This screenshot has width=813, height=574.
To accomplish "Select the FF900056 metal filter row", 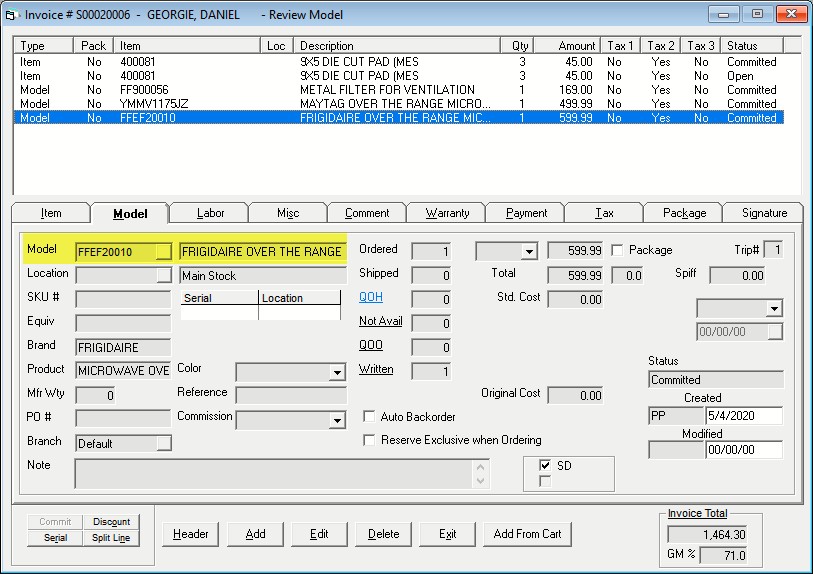I will tap(398, 90).
